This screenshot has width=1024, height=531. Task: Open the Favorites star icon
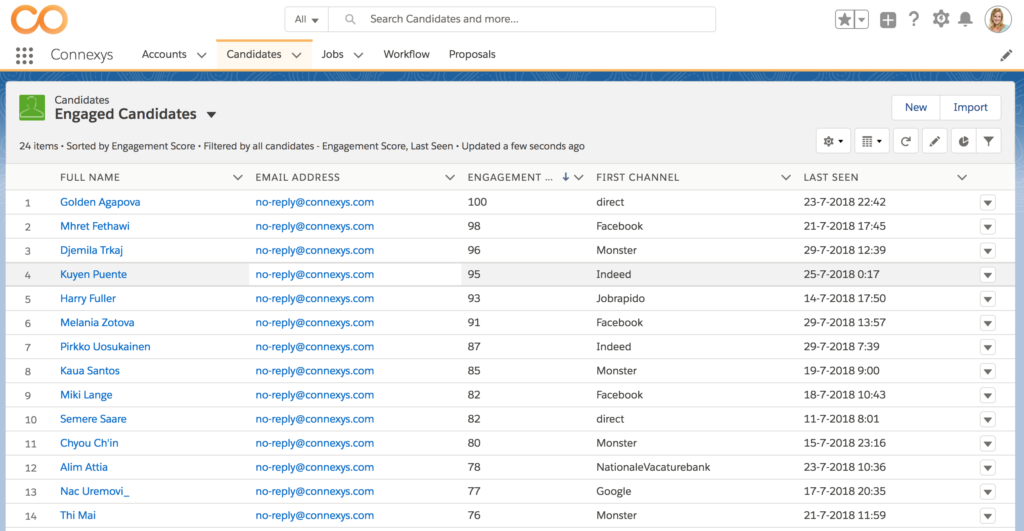click(x=844, y=20)
